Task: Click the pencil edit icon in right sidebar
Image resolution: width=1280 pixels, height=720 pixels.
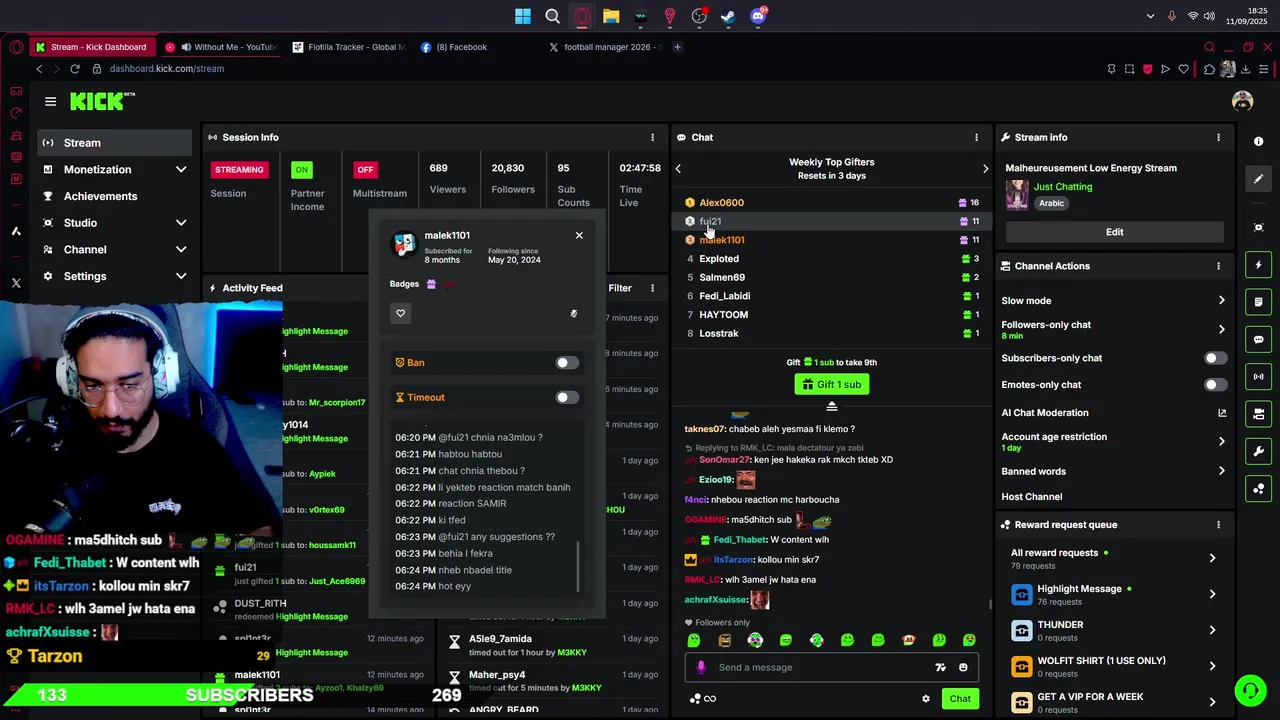Action: tap(1259, 179)
